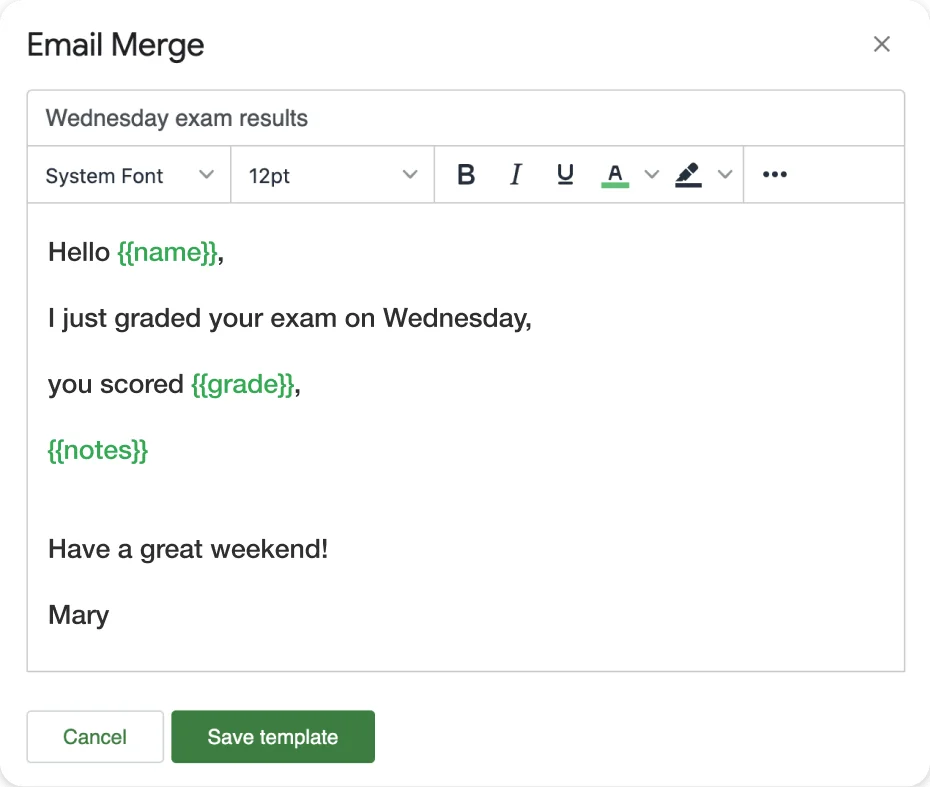Click the {{notes}} placeholder in the body

point(98,450)
